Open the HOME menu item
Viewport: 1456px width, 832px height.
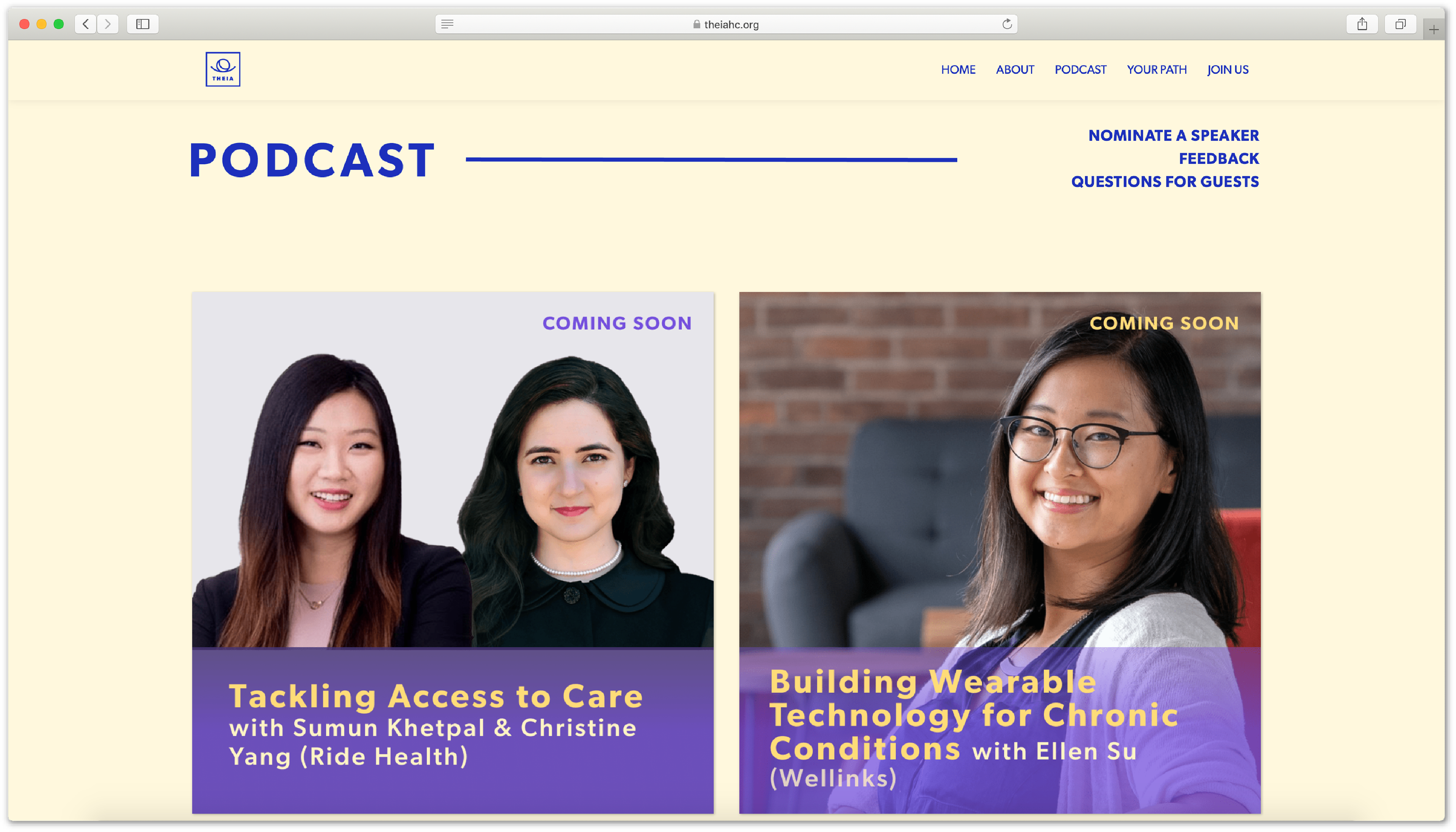tap(958, 70)
